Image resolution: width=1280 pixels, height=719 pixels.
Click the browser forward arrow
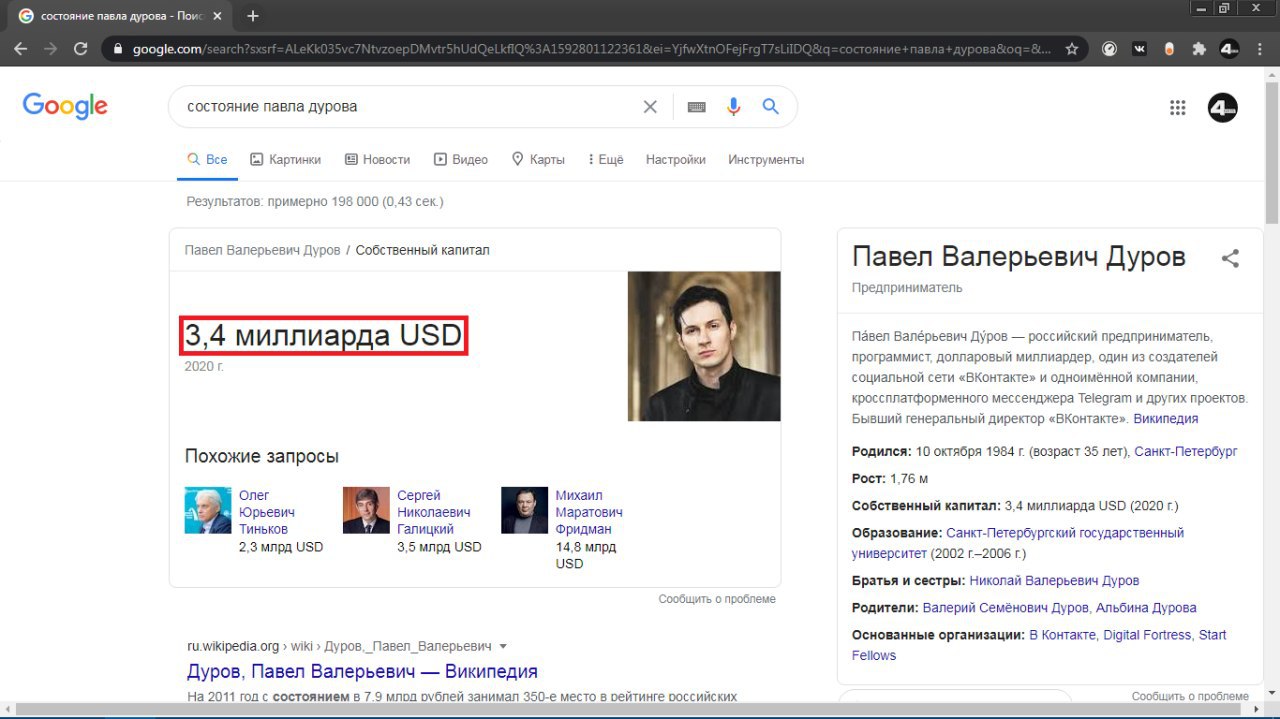coord(50,48)
